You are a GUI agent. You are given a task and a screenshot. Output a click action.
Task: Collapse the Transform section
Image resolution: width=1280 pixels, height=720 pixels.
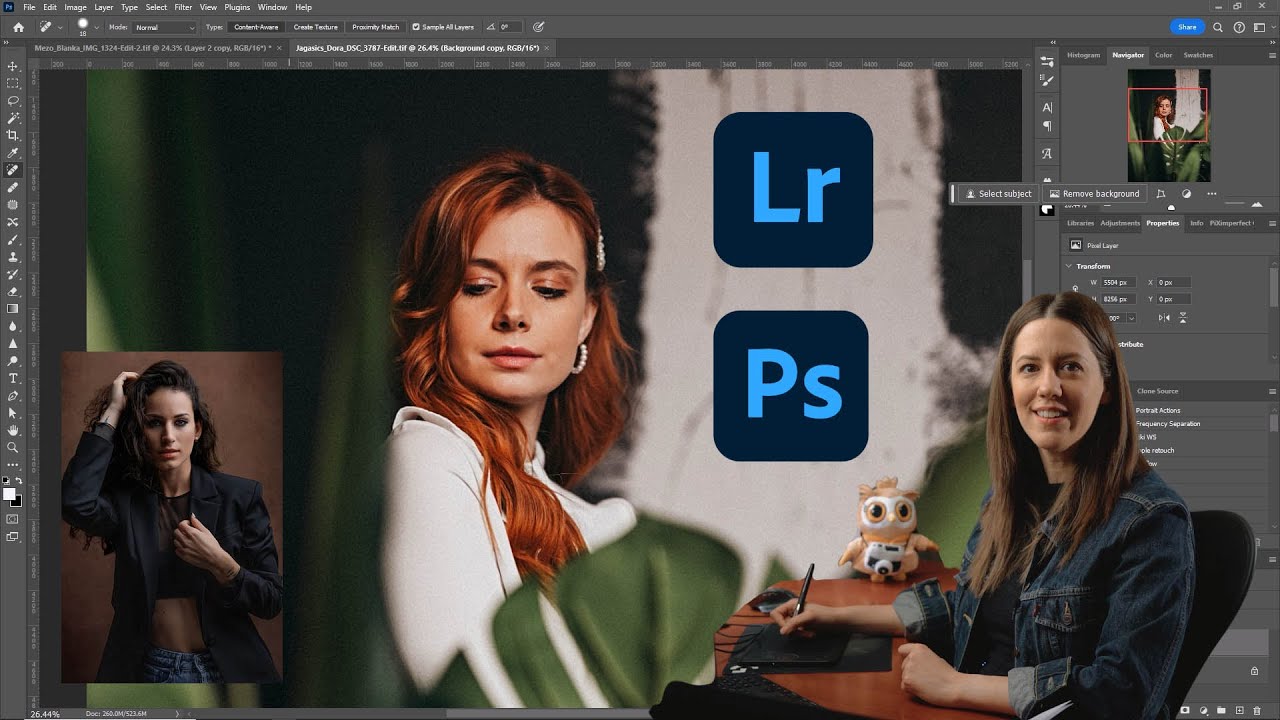pyautogui.click(x=1069, y=266)
